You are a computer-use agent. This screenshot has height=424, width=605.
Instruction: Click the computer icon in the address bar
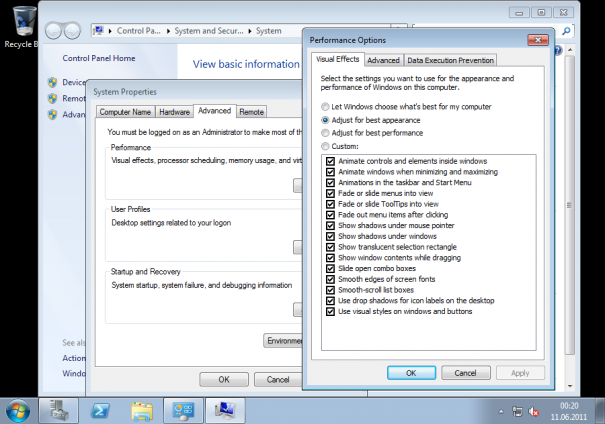[99, 30]
